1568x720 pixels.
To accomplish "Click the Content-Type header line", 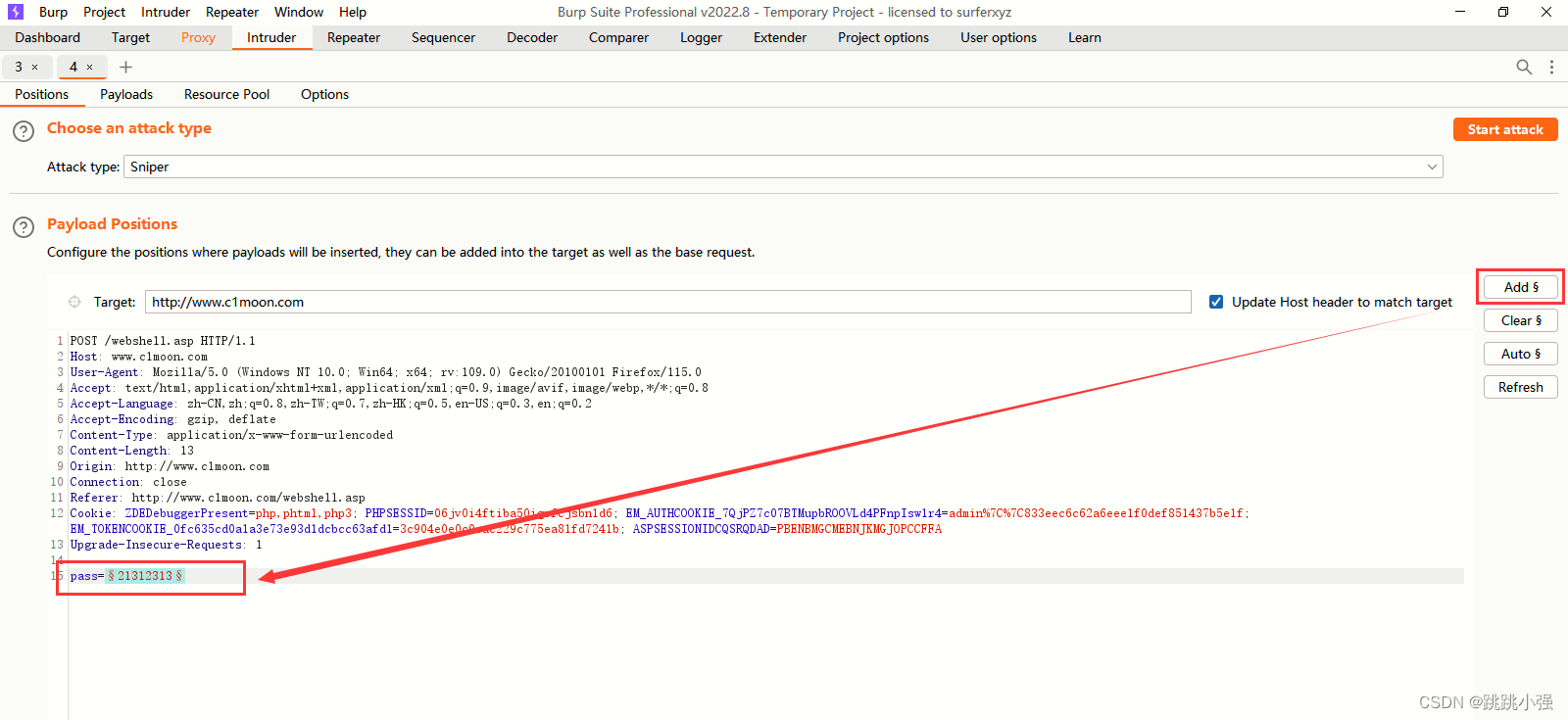I will click(x=231, y=435).
